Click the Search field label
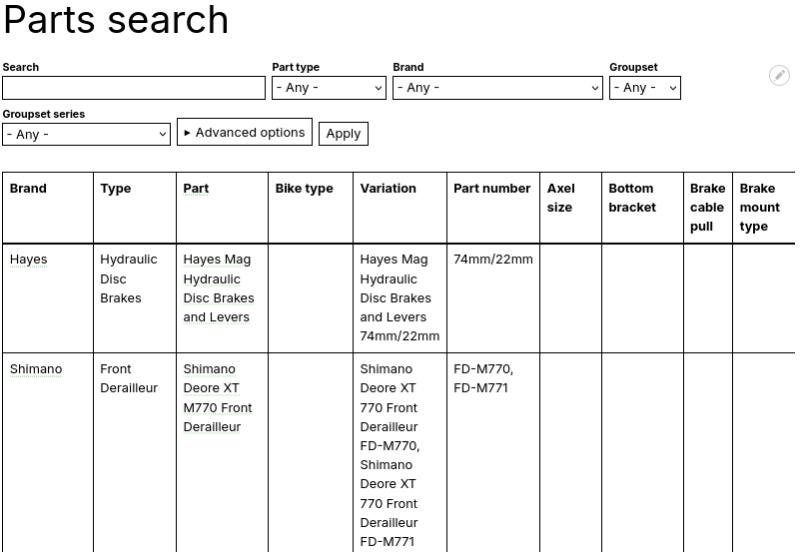 [20, 67]
